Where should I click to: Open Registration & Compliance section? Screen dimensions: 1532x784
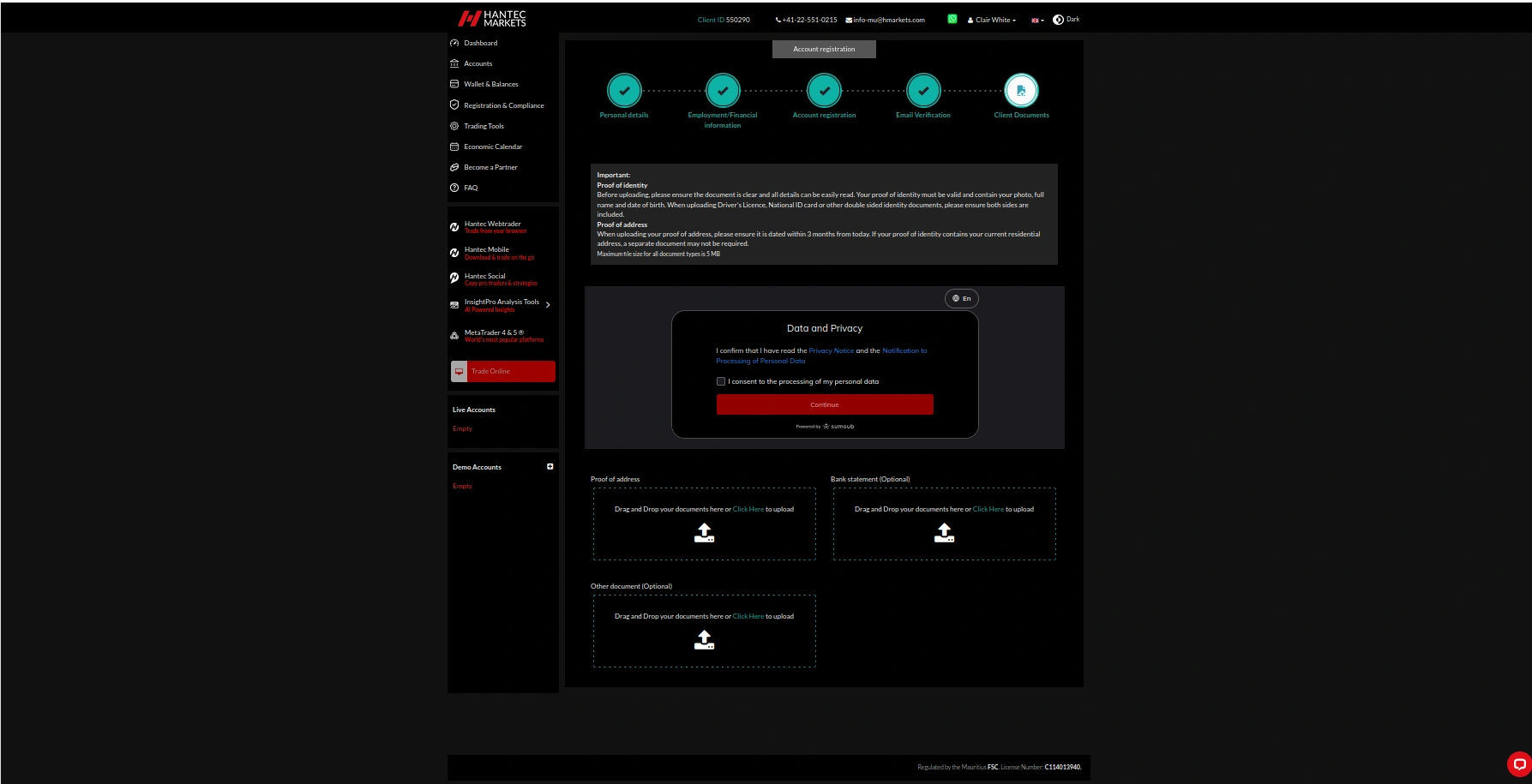pyautogui.click(x=503, y=105)
